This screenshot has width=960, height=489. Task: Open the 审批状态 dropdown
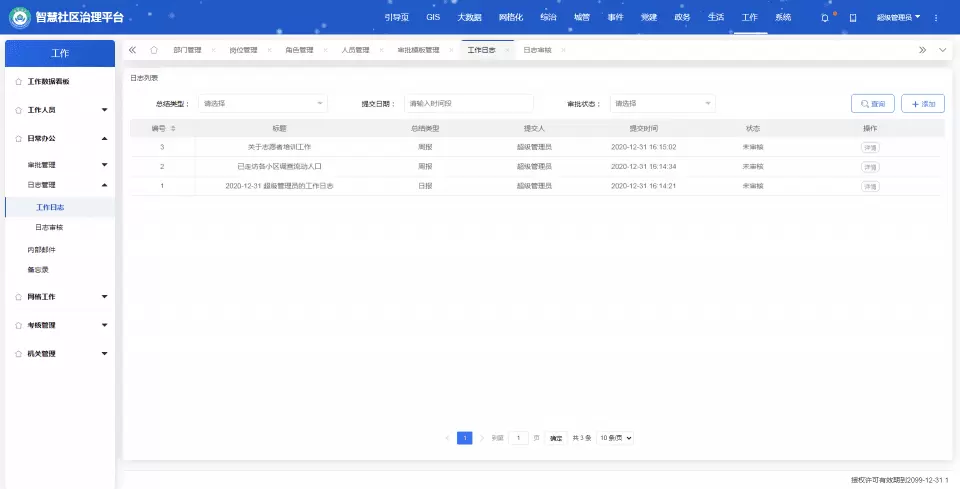click(x=662, y=103)
